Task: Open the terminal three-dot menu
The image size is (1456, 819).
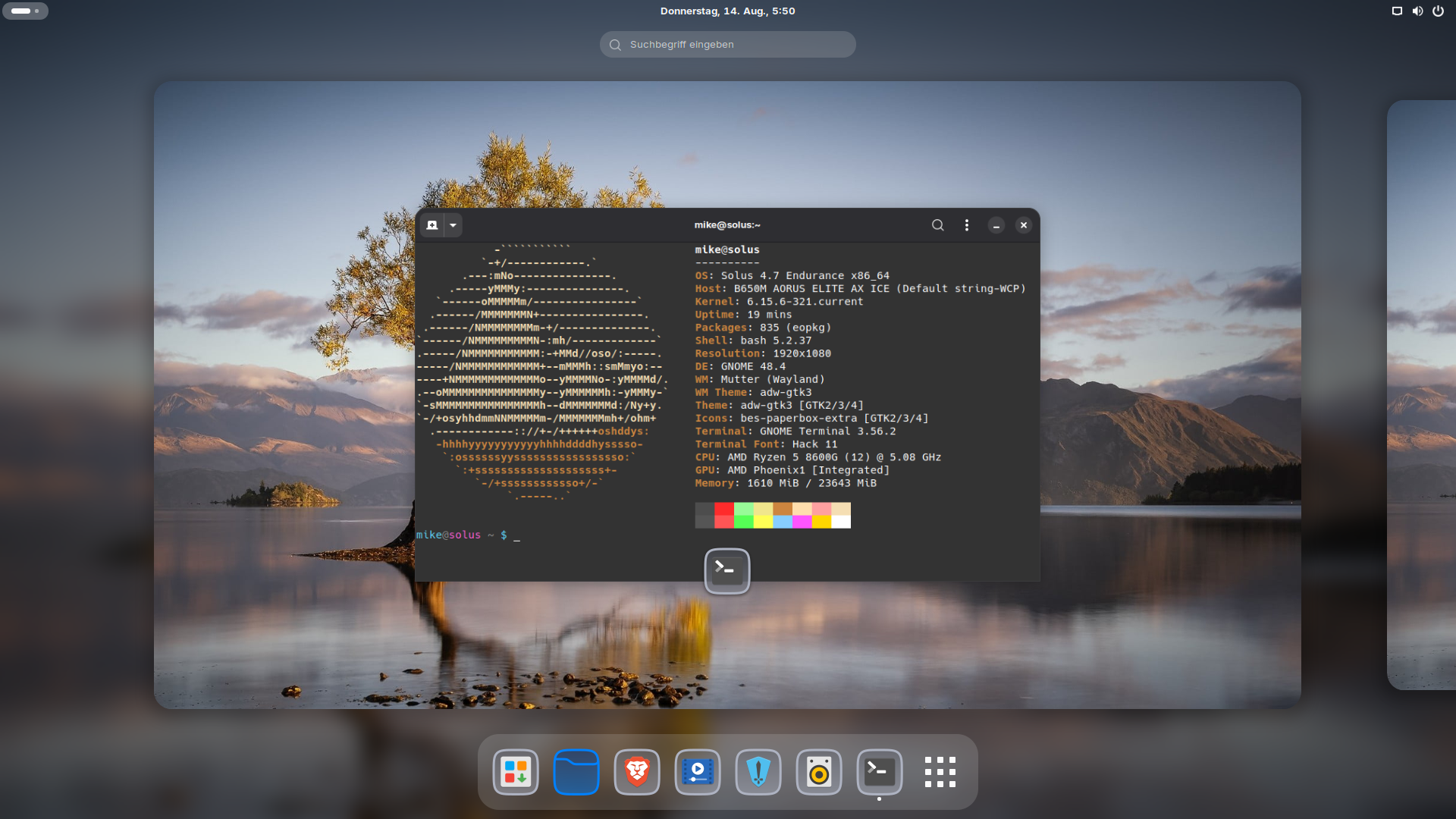Action: (967, 225)
